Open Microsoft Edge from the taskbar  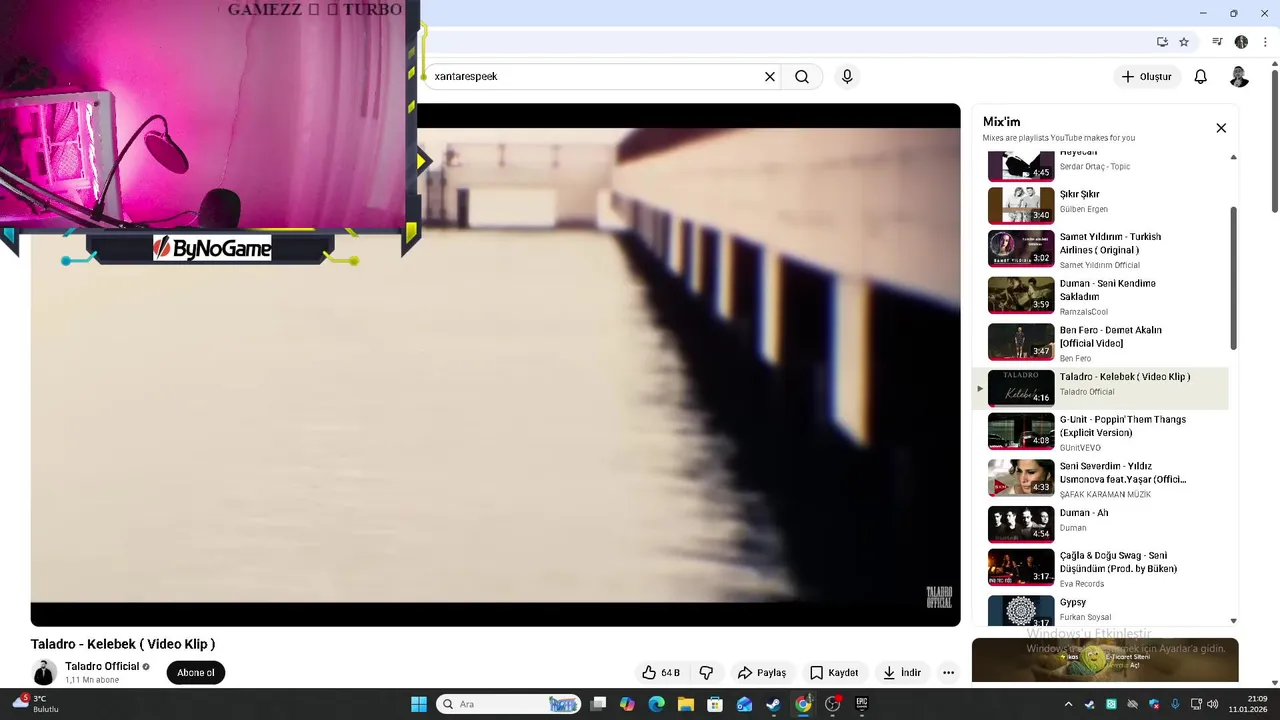pos(656,704)
